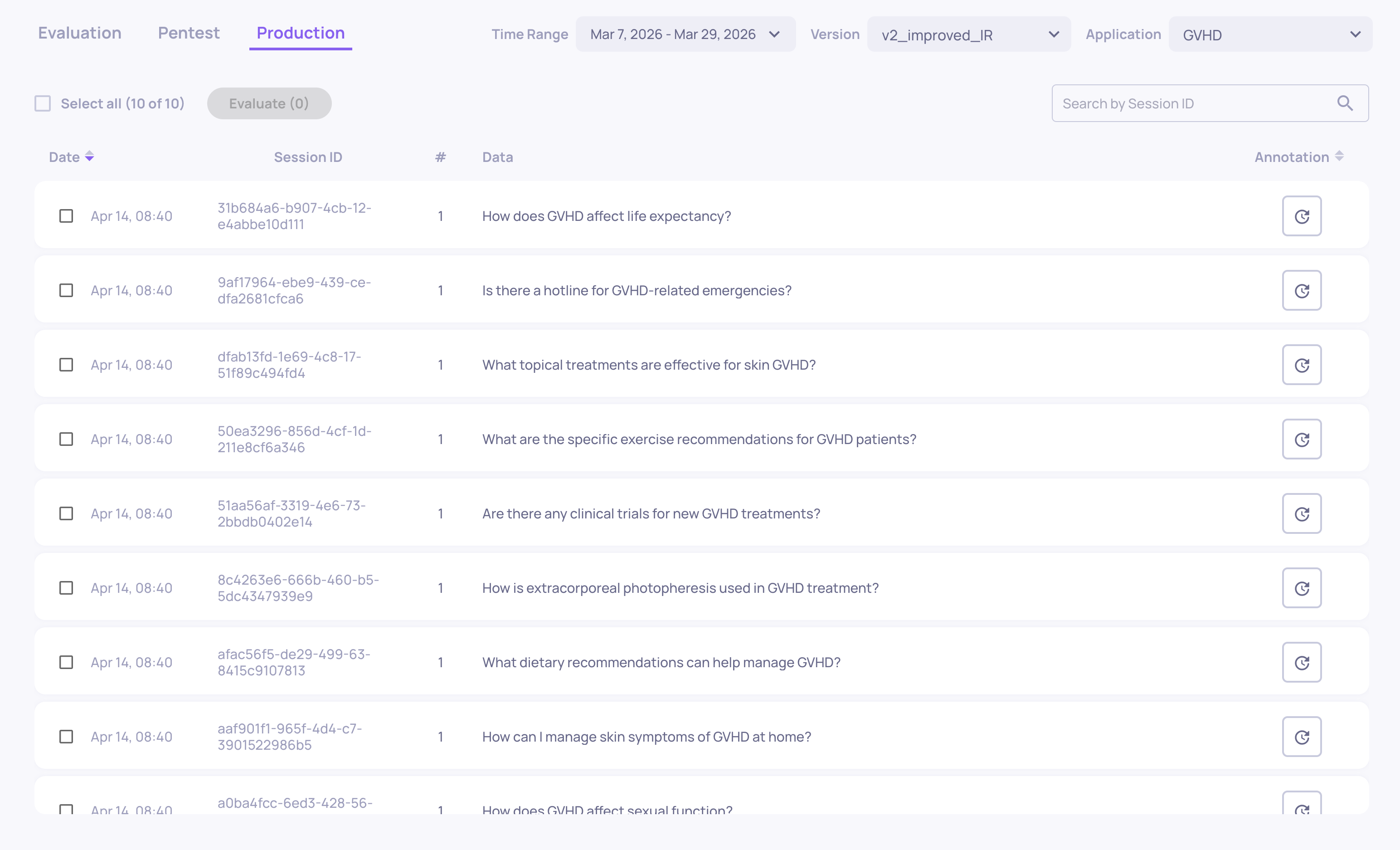
Task: Open annotation for extracorporeal photopheresis row
Action: [x=1301, y=588]
